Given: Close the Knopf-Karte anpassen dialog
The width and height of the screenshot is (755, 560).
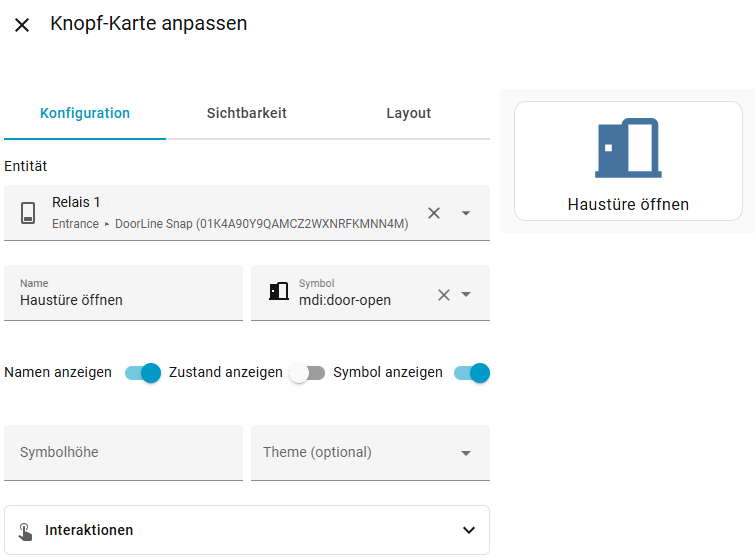Looking at the screenshot, I should point(22,25).
